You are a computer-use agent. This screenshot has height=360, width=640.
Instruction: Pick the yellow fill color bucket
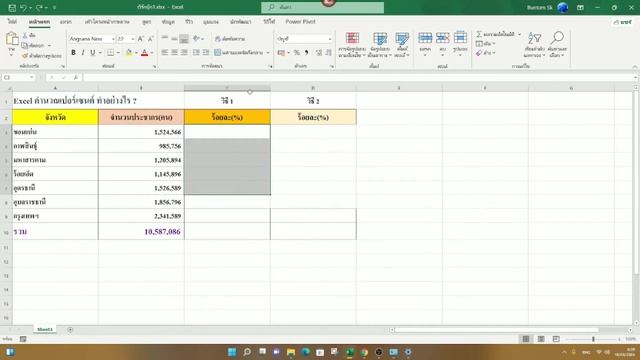click(129, 53)
